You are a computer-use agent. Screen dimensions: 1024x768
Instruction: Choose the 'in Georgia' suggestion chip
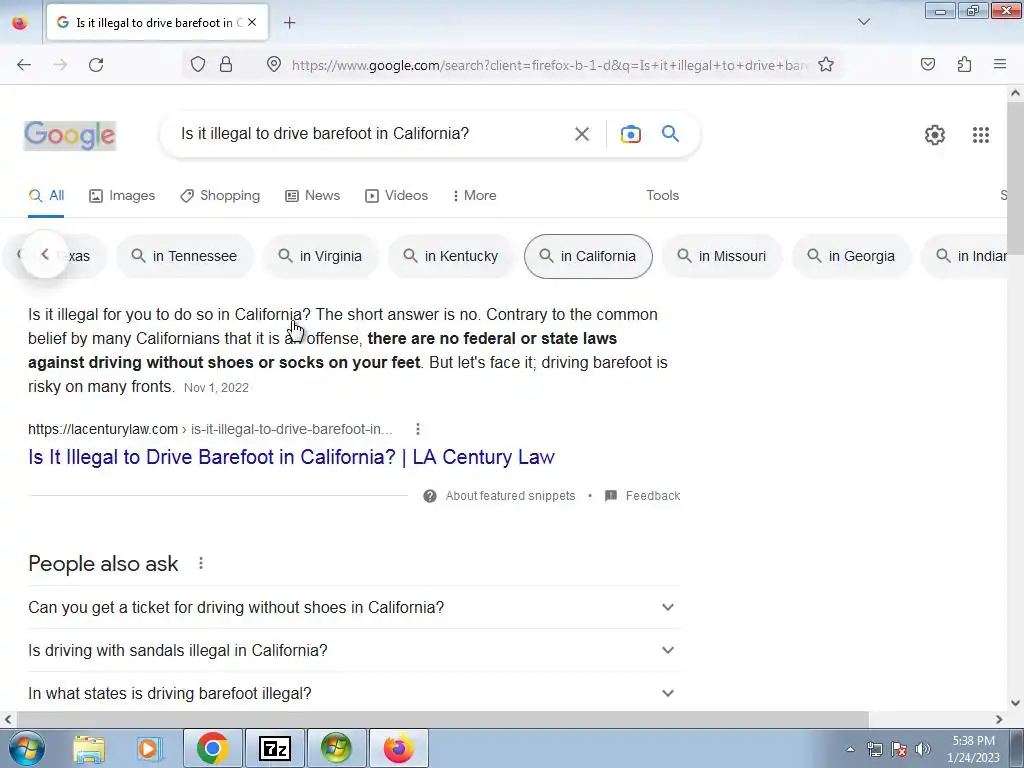click(x=852, y=256)
